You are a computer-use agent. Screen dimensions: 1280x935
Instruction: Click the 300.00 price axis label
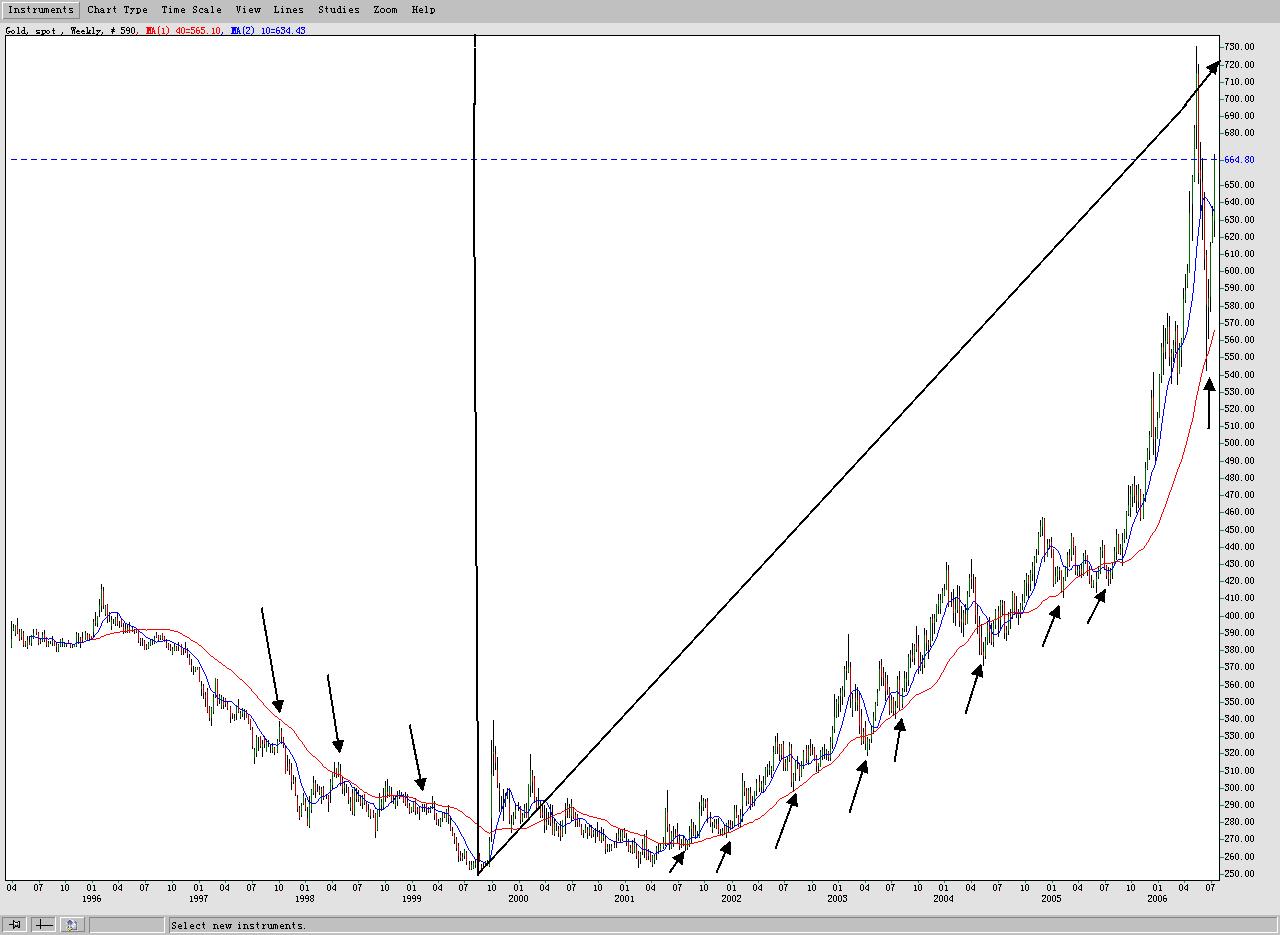tap(1240, 788)
